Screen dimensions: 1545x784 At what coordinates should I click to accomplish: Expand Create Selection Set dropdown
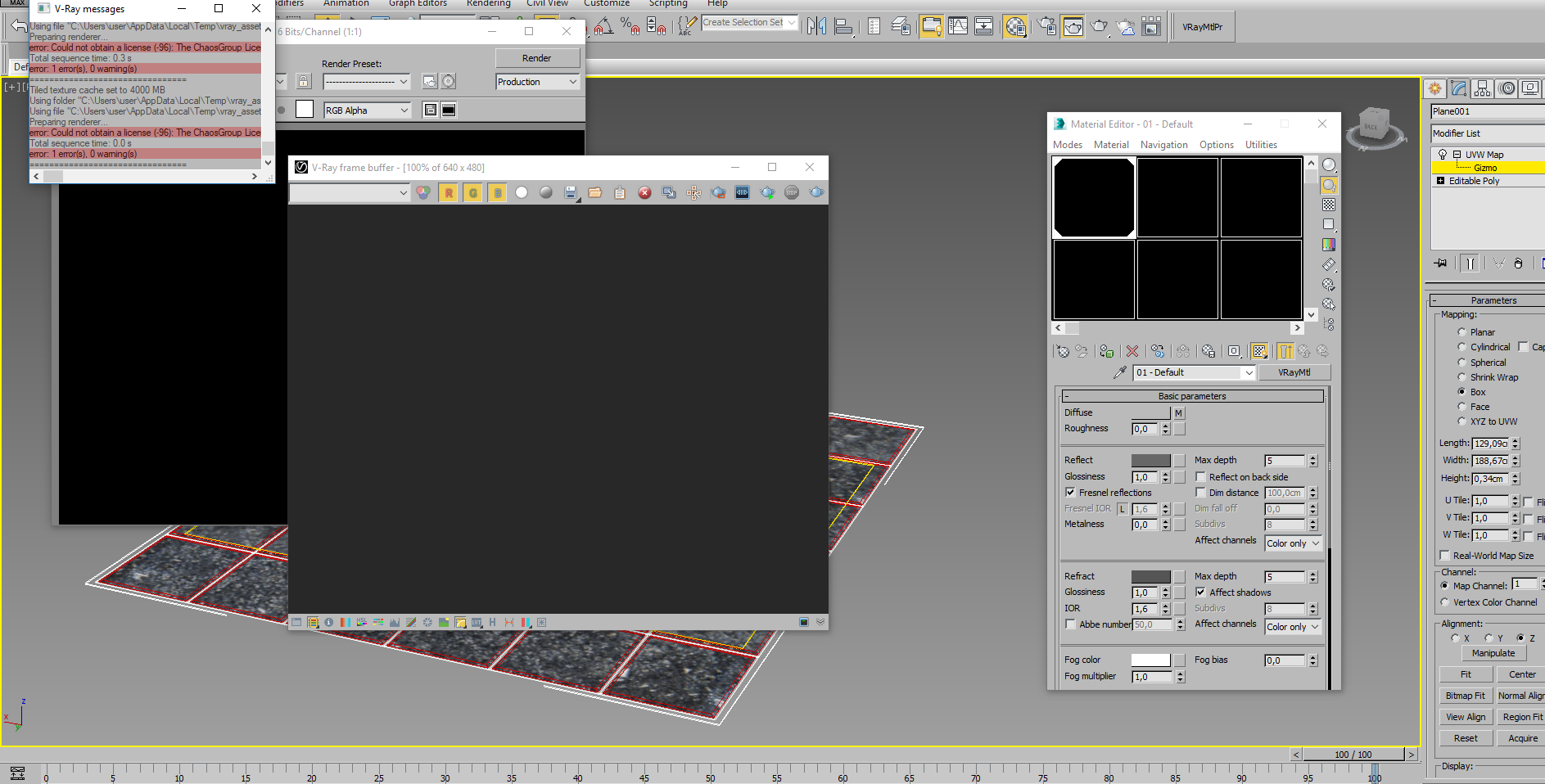(791, 23)
